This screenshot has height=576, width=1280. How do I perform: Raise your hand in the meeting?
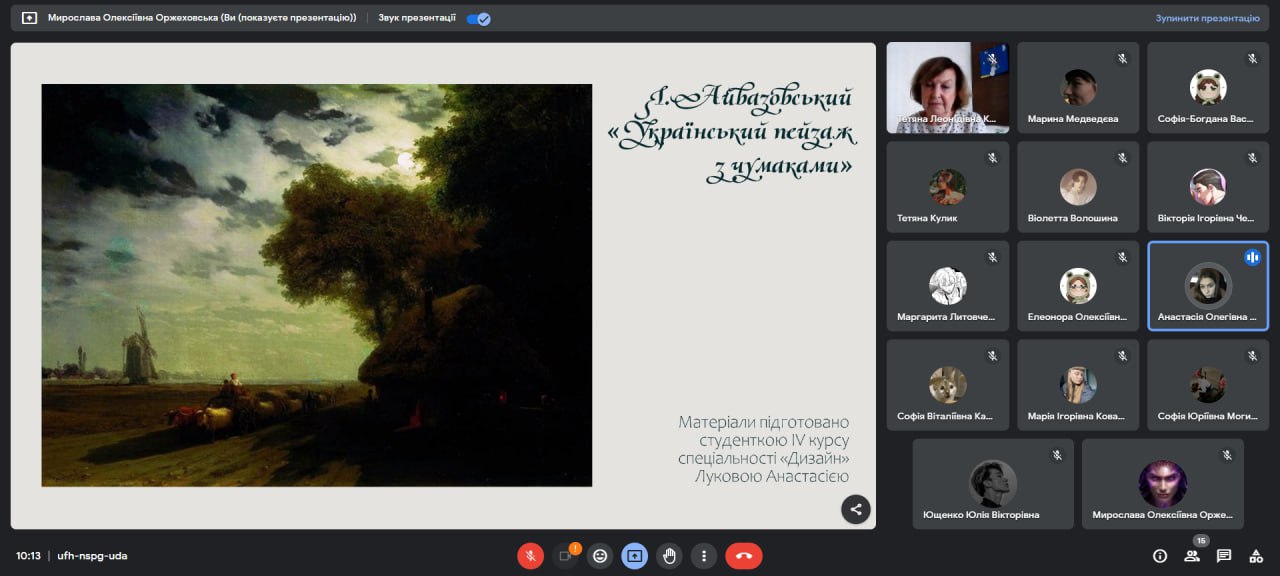[x=669, y=556]
